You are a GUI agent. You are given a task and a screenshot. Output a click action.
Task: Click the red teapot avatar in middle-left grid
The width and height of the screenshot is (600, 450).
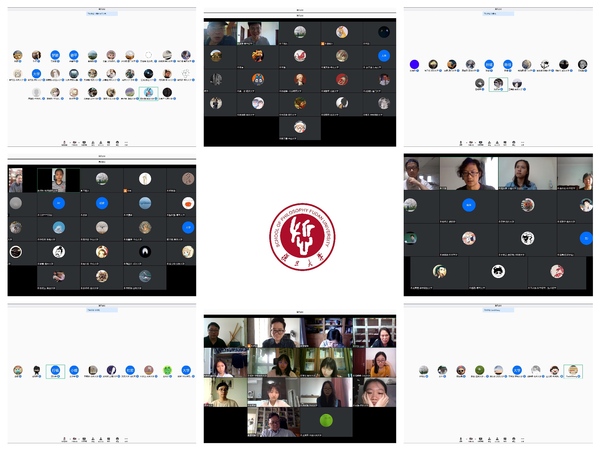point(188,203)
